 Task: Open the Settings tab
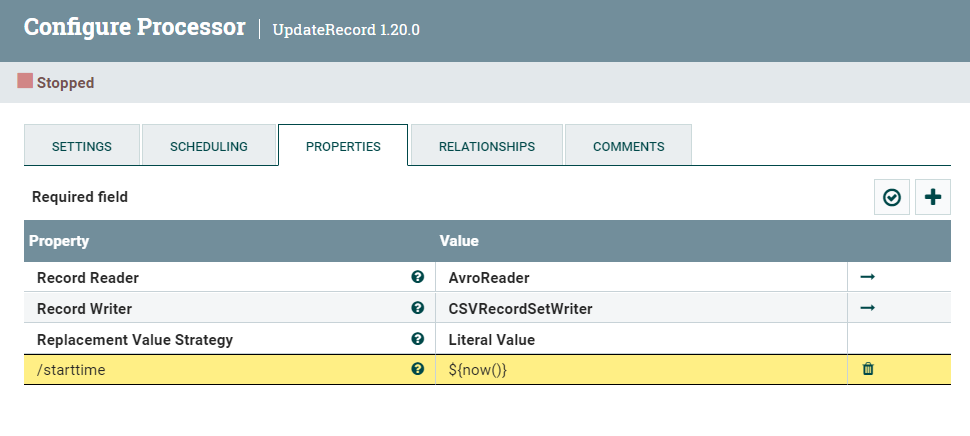pyautogui.click(x=82, y=146)
